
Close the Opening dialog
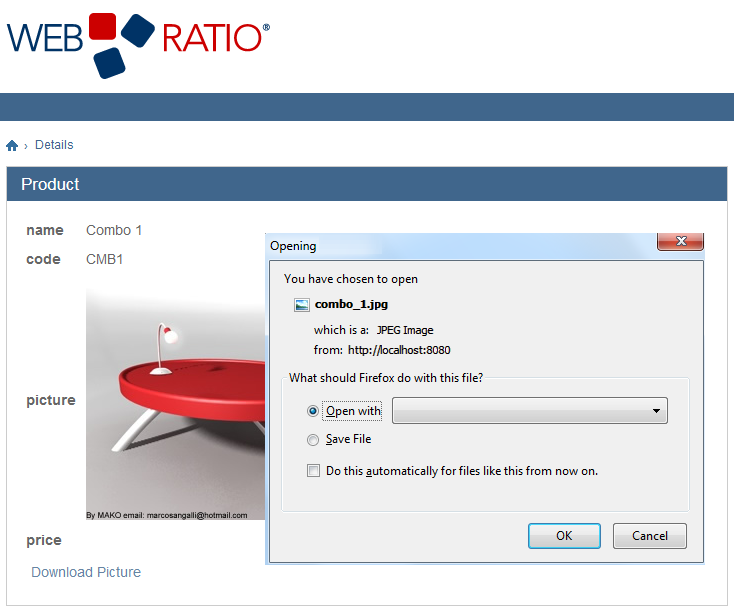coord(681,241)
